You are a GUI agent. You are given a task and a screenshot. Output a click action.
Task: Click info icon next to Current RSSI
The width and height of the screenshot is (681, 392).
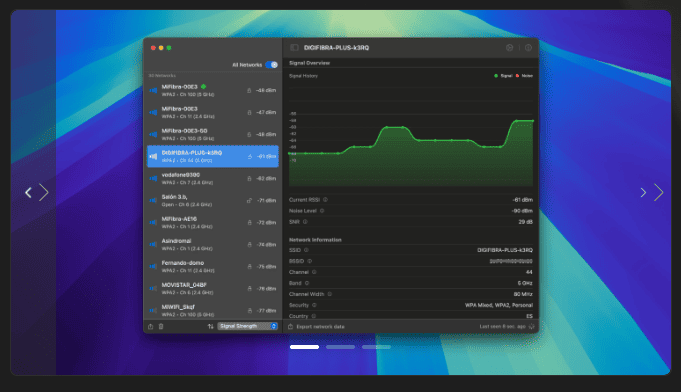[325, 200]
